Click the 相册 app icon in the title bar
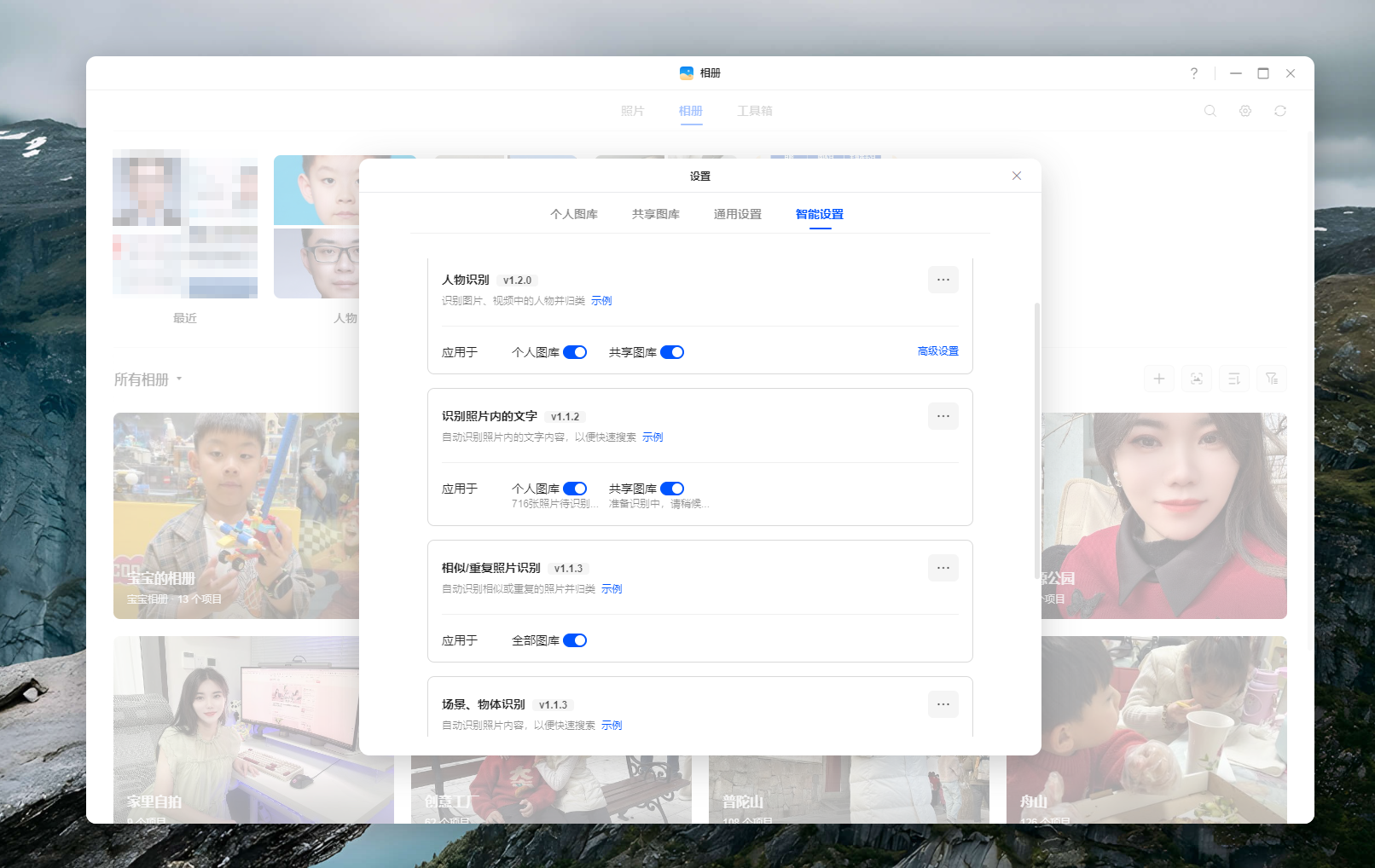This screenshot has width=1375, height=868. 687,73
